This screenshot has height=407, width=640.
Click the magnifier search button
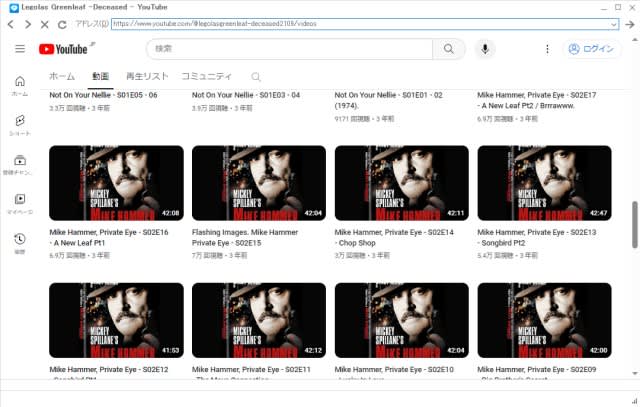click(x=449, y=49)
